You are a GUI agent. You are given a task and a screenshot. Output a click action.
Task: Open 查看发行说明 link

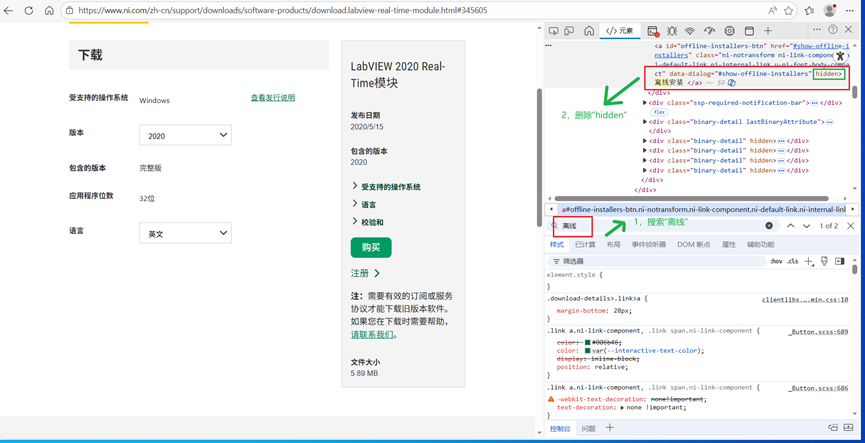(x=273, y=98)
